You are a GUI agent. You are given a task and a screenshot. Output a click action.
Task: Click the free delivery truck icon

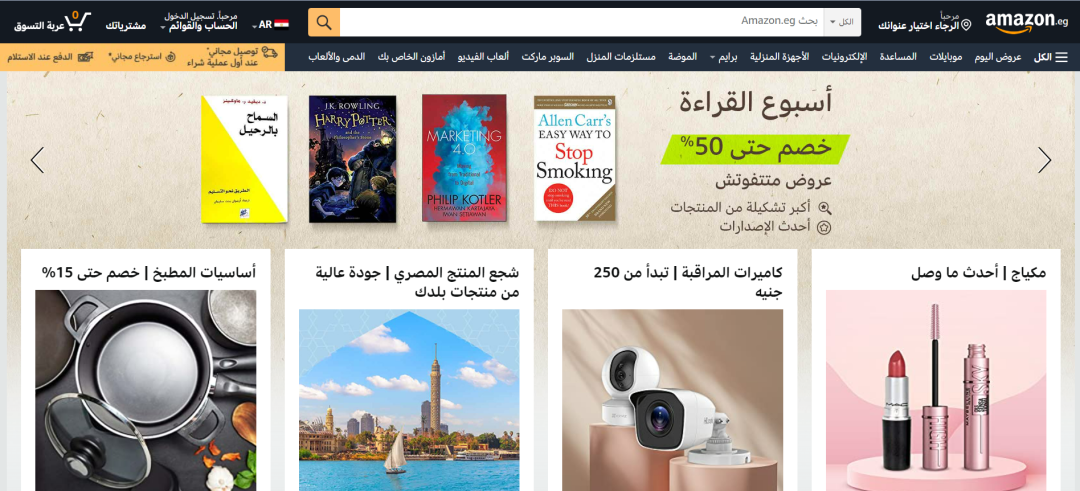click(270, 52)
